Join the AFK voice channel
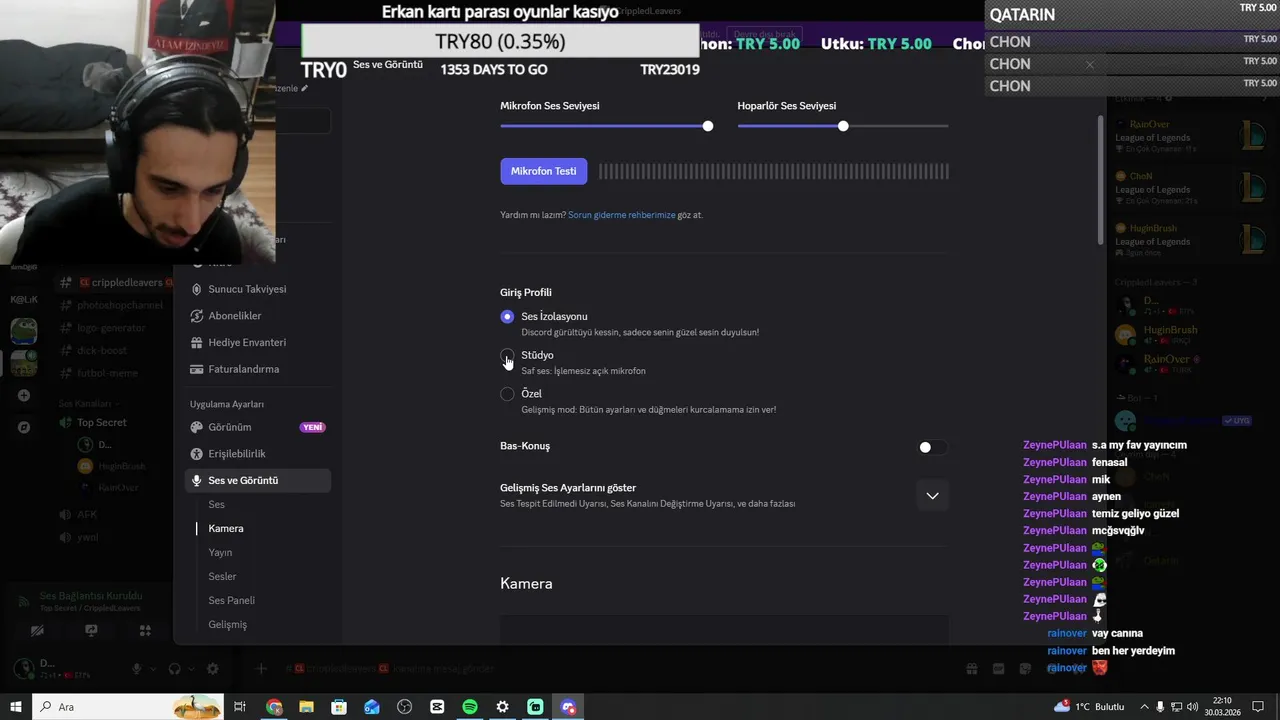 (87, 514)
